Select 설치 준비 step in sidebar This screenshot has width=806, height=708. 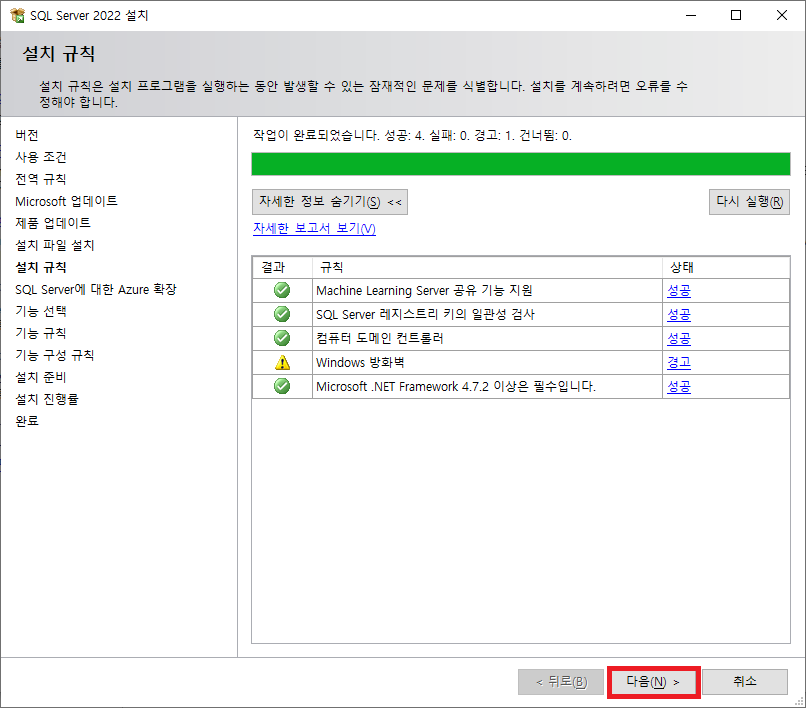[41, 377]
